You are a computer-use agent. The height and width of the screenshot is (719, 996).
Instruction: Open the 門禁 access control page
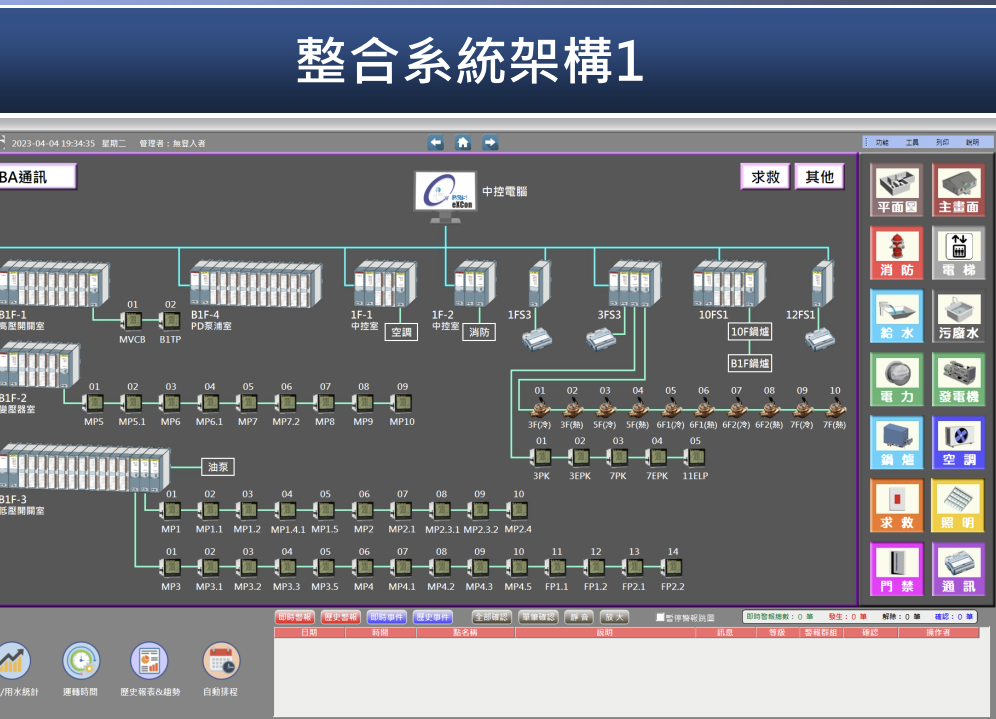click(x=895, y=568)
